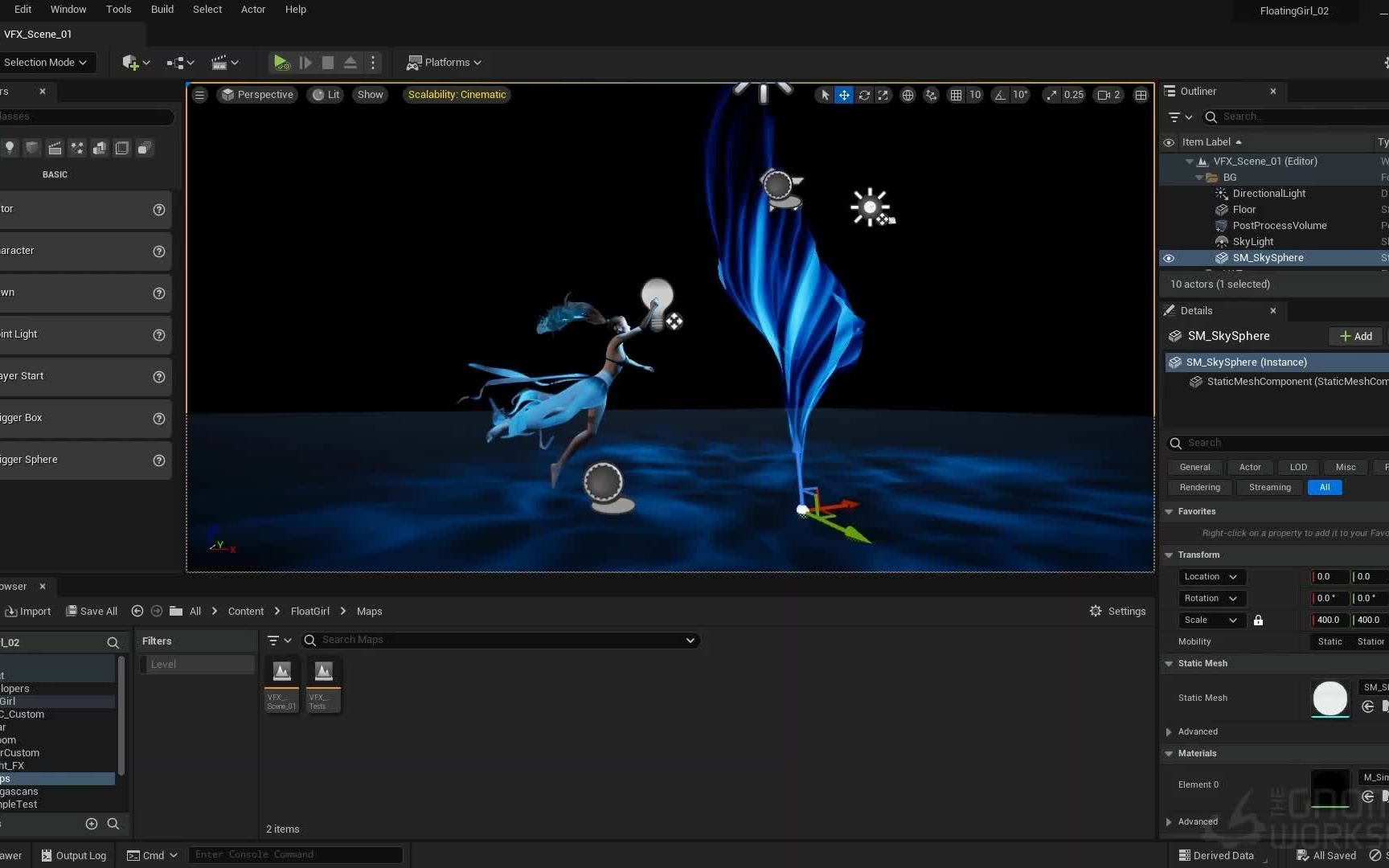
Task: Toggle the Lit viewport shading mode
Action: point(325,94)
